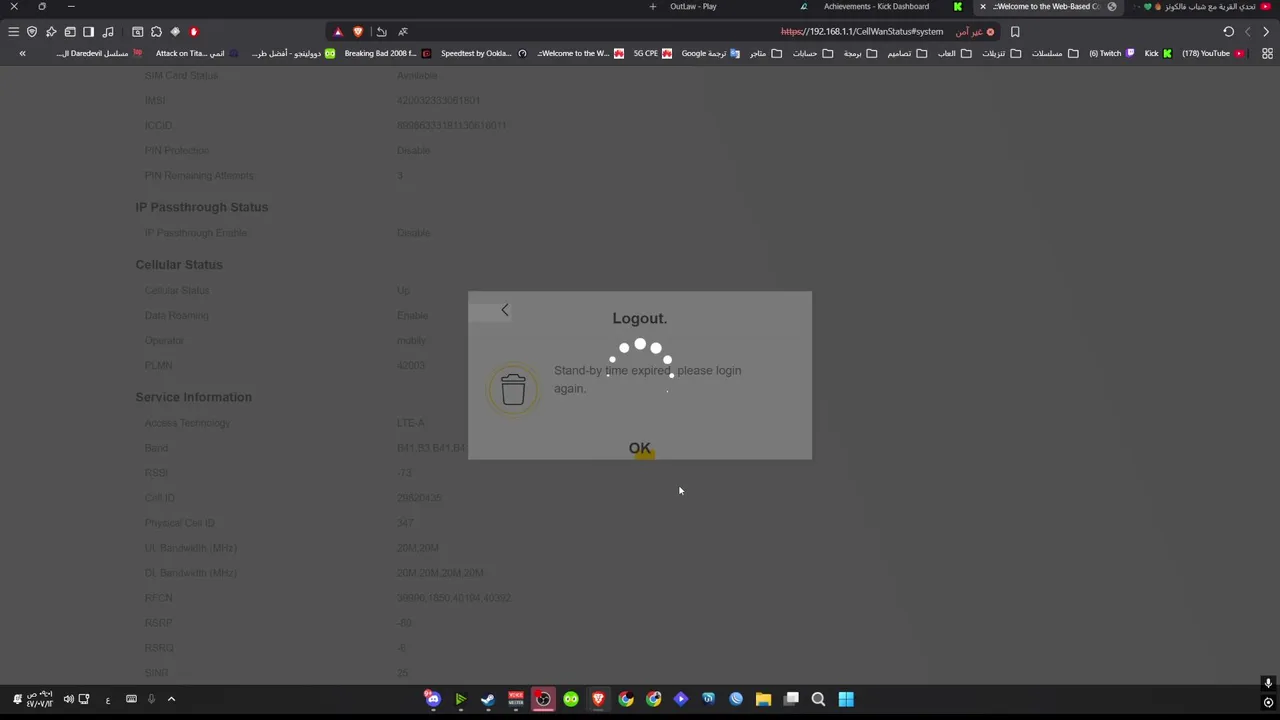
Task: Show hidden system tray icons
Action: [171, 699]
